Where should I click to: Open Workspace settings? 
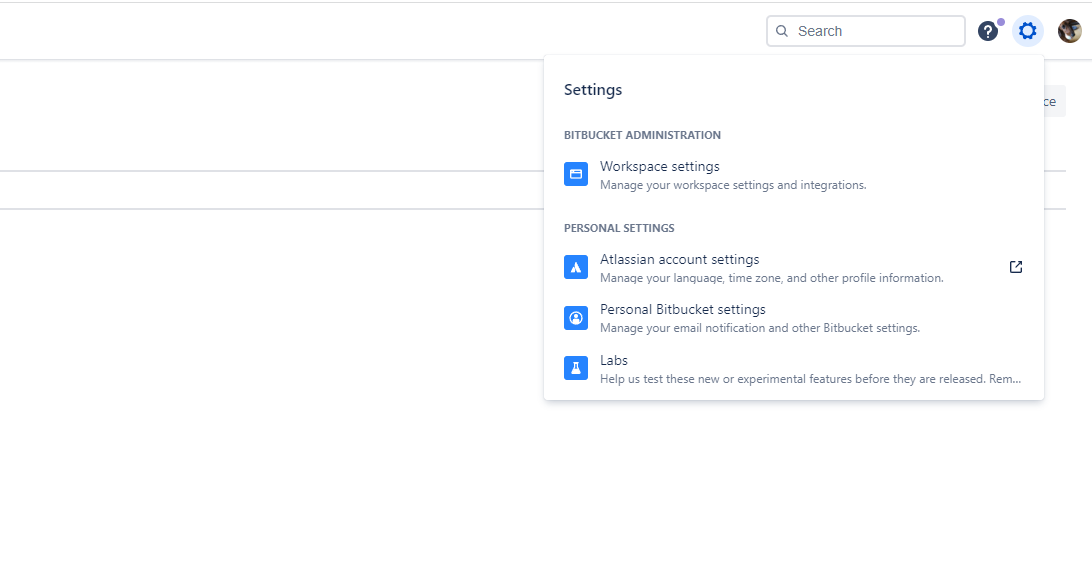[x=793, y=175]
